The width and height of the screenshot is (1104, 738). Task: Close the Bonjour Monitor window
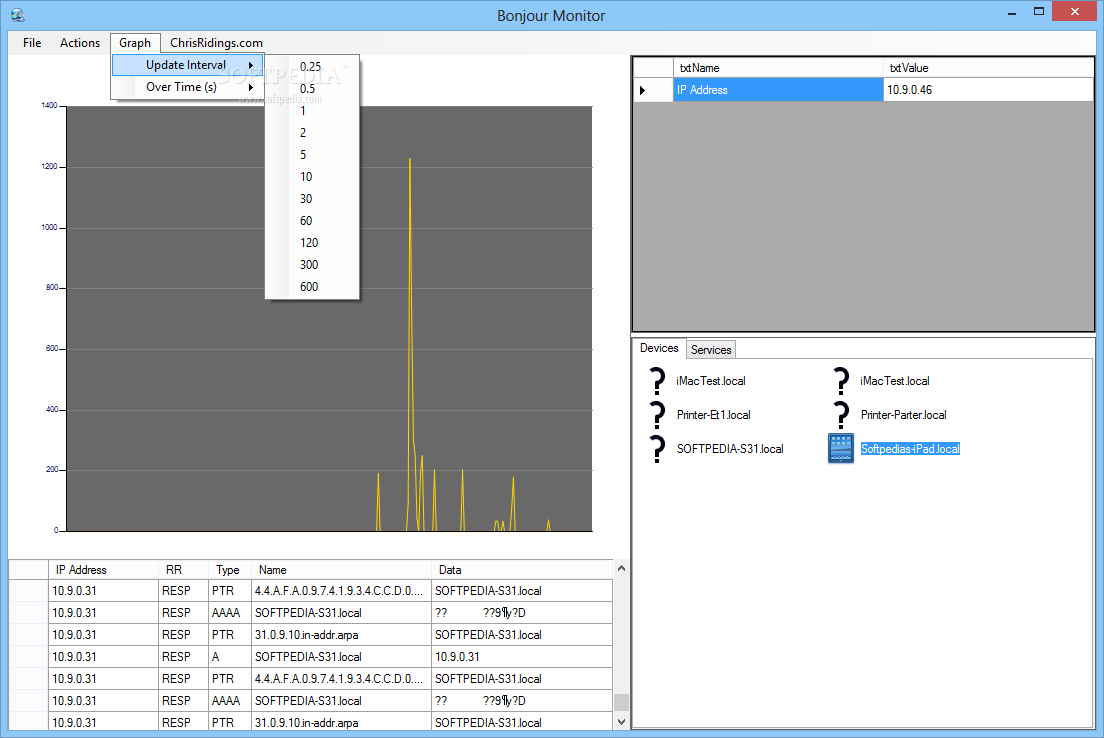(1075, 11)
